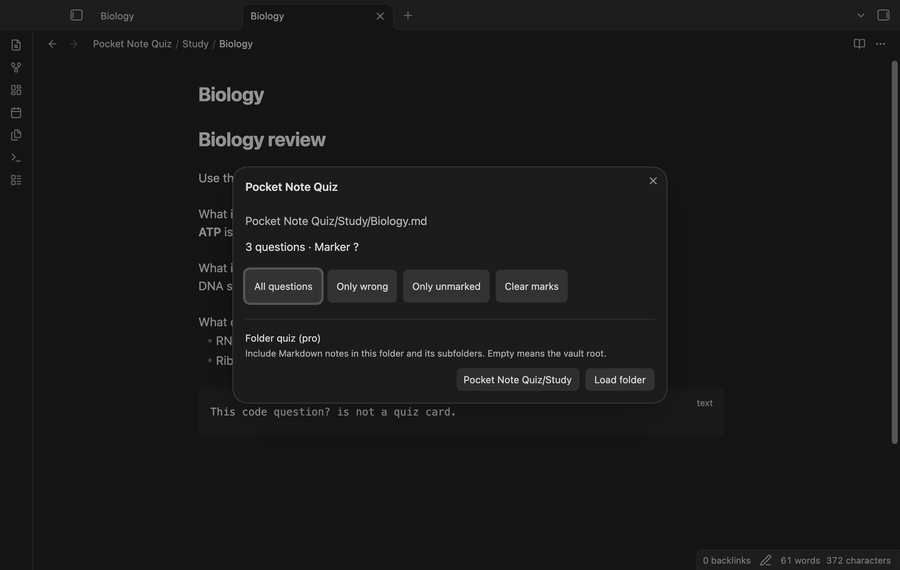Switch to the first Biology tab
The height and width of the screenshot is (570, 900).
[117, 16]
